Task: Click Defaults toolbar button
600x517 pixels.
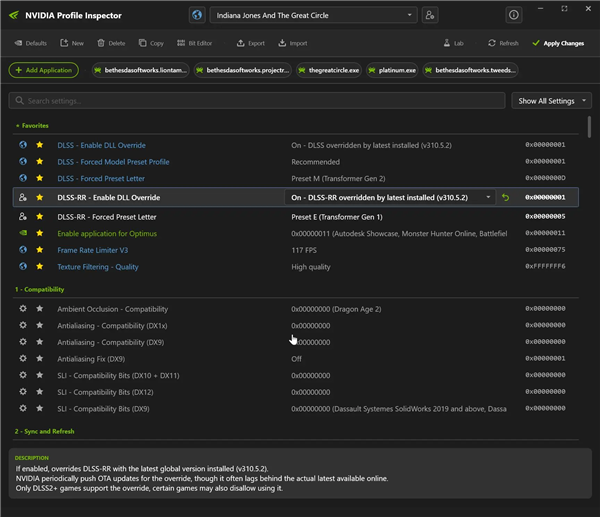Action: 31,43
